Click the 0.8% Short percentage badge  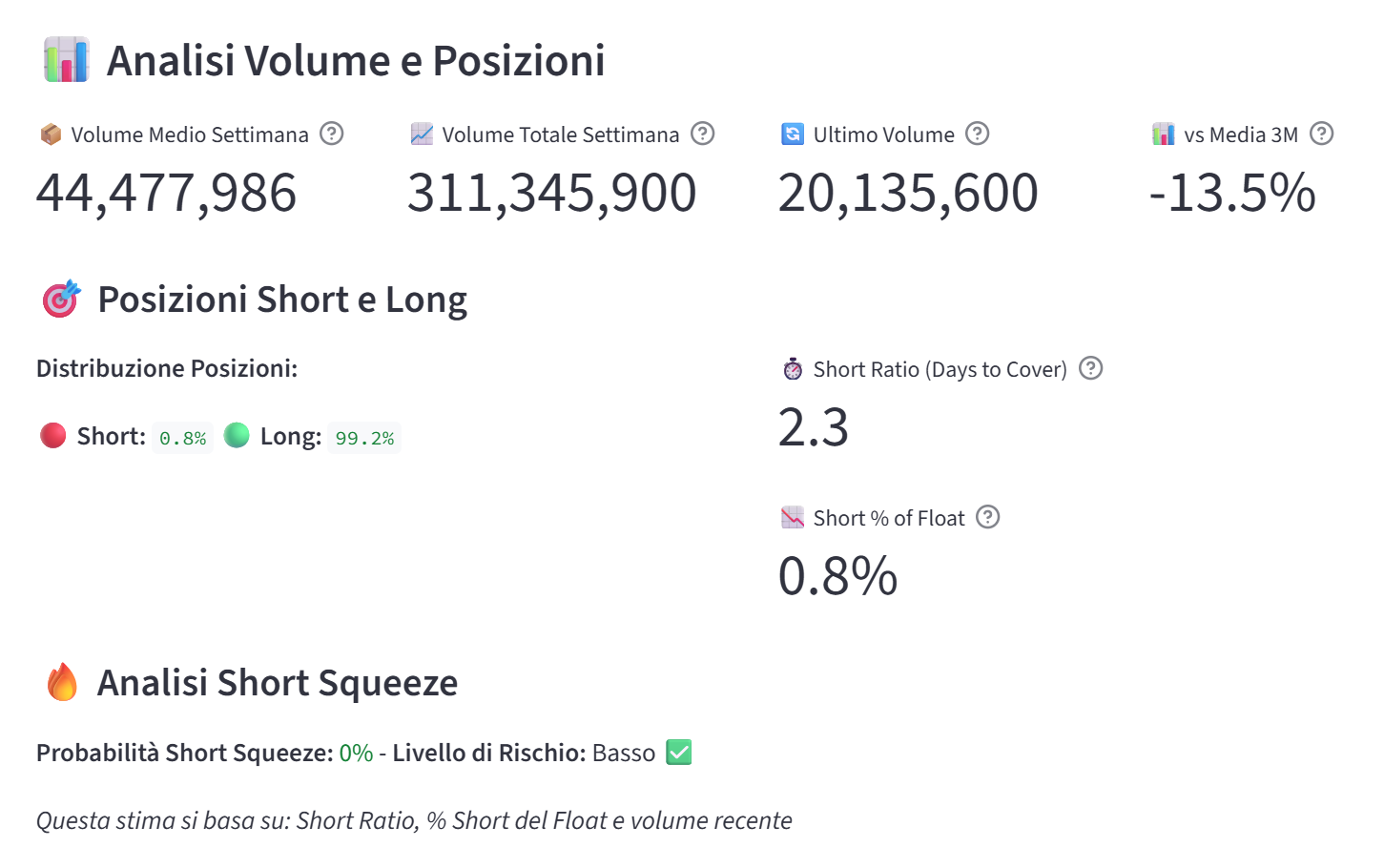182,437
